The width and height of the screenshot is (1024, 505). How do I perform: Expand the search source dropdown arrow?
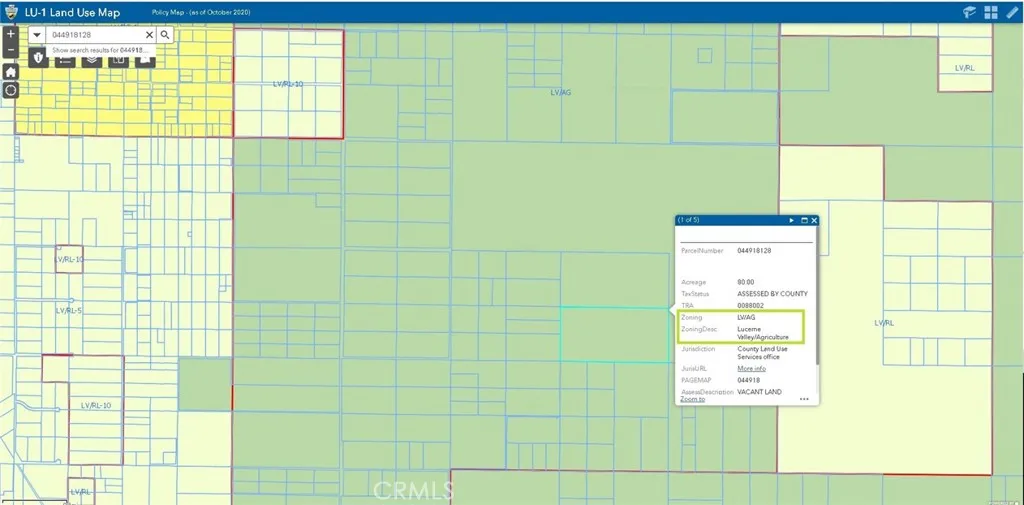[37, 34]
